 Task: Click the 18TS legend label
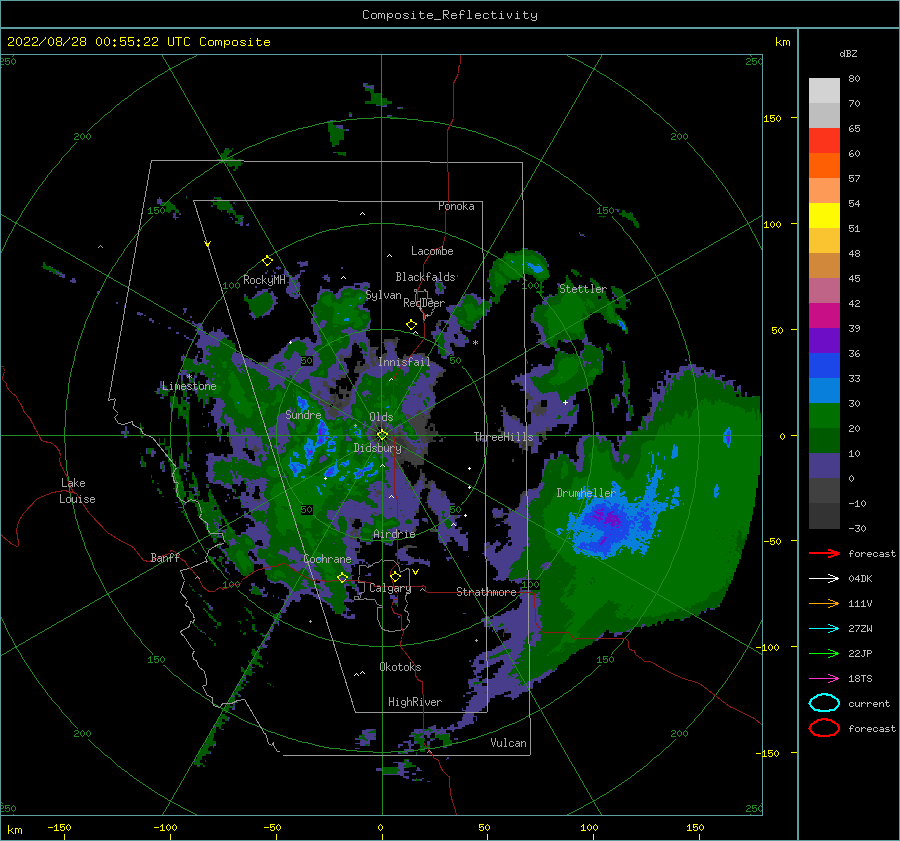pyautogui.click(x=860, y=679)
